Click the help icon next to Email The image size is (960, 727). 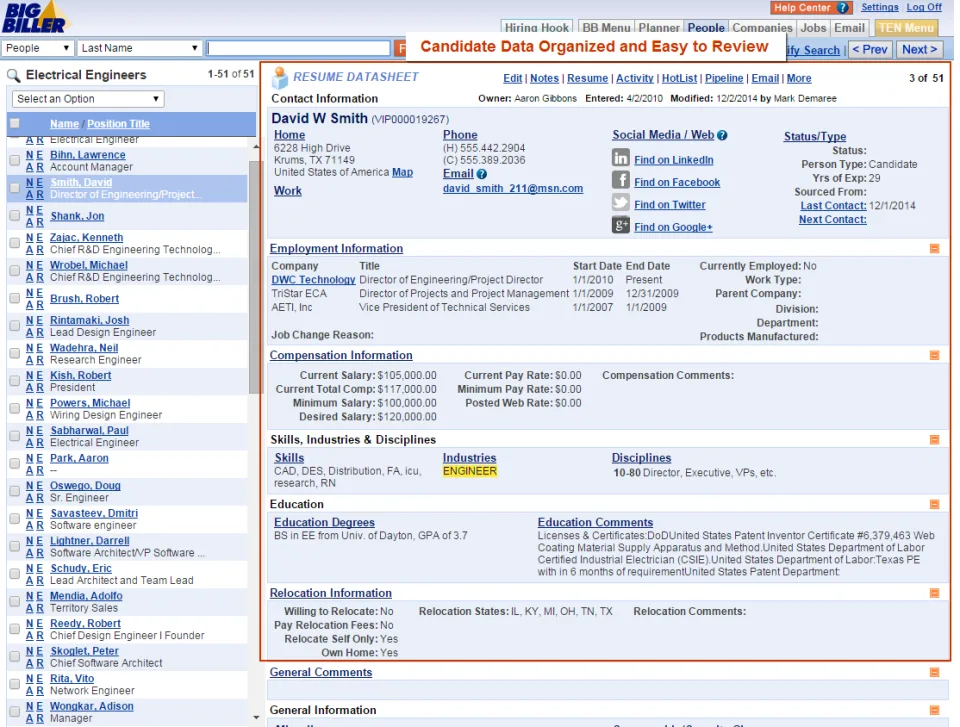click(482, 174)
